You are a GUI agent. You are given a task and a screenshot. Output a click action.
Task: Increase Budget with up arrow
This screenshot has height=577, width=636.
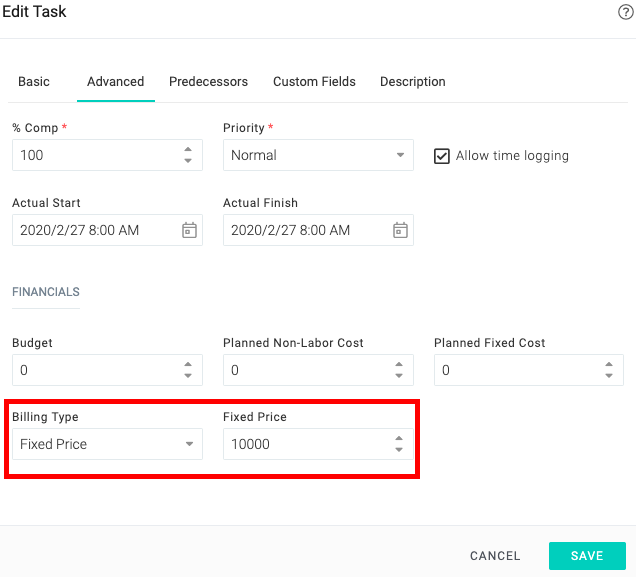click(x=188, y=364)
